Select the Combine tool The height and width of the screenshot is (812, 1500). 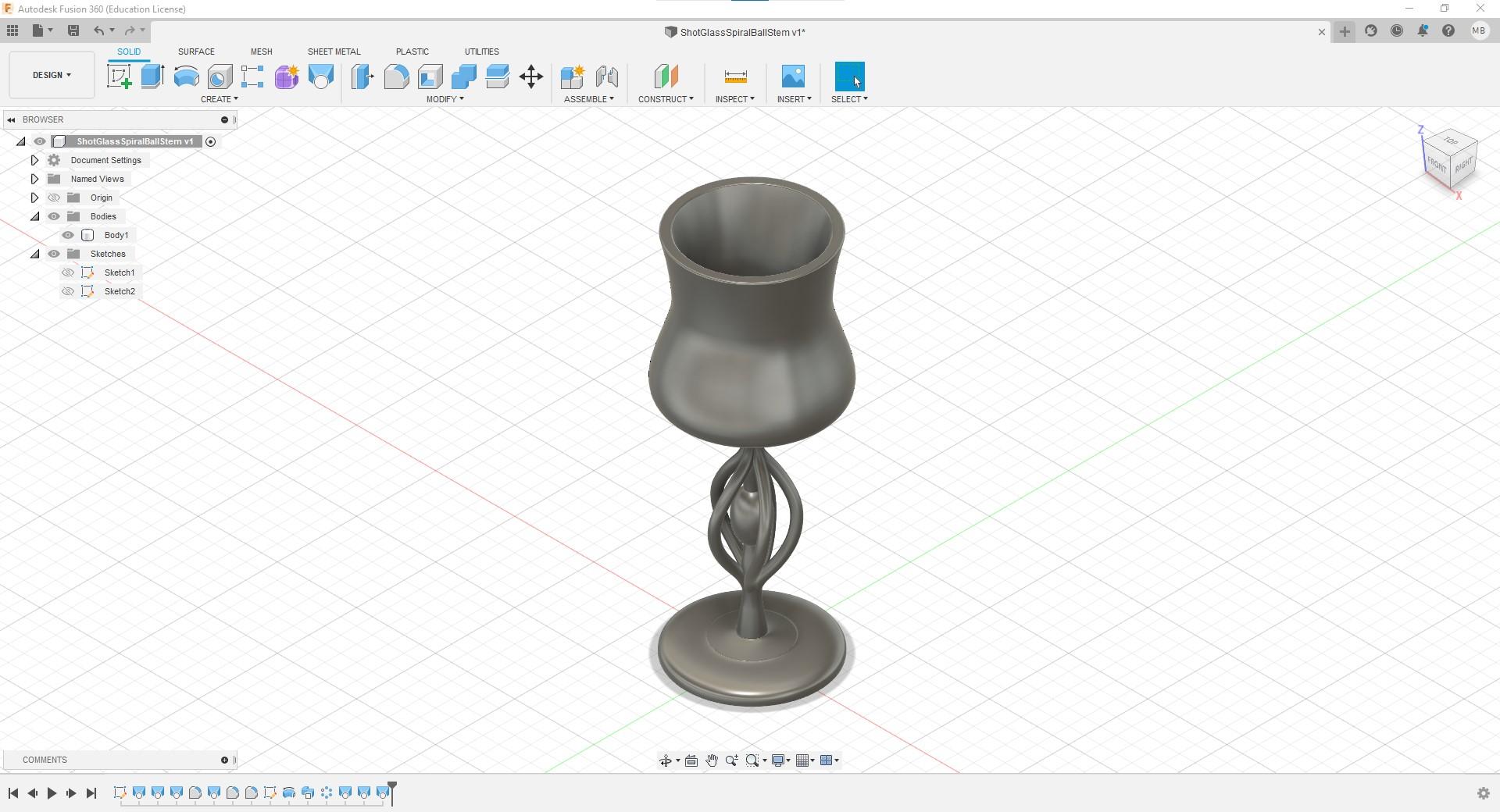[463, 77]
